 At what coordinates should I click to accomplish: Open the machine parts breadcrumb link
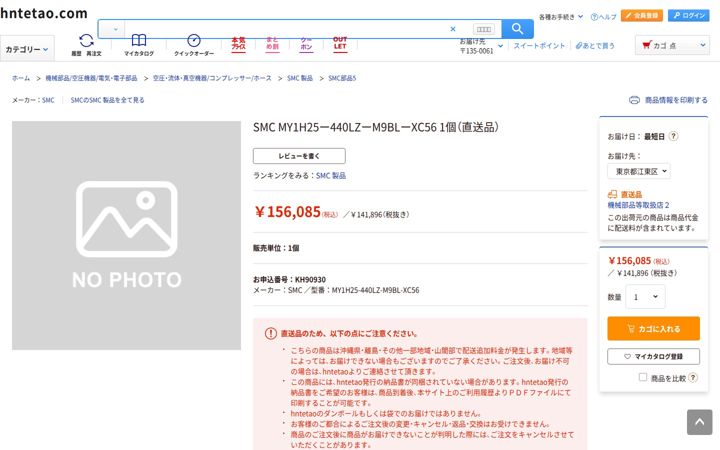click(x=91, y=78)
